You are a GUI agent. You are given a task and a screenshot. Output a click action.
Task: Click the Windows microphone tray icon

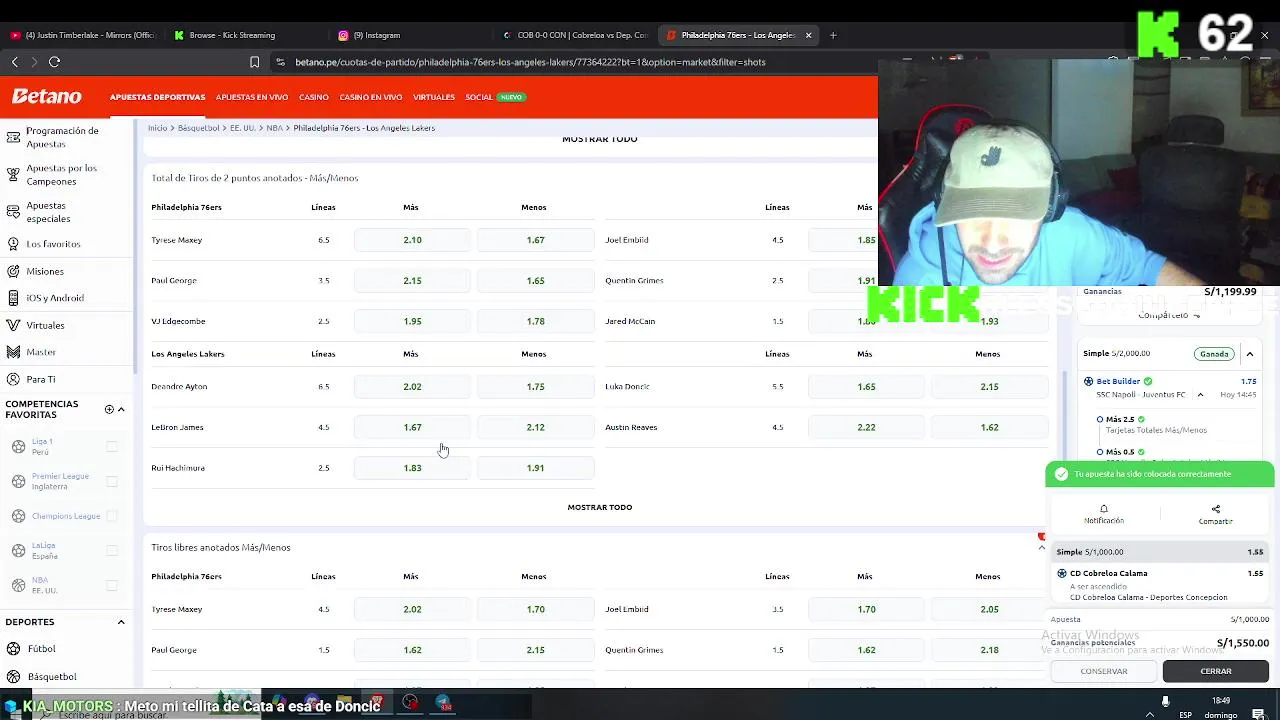[1165, 702]
